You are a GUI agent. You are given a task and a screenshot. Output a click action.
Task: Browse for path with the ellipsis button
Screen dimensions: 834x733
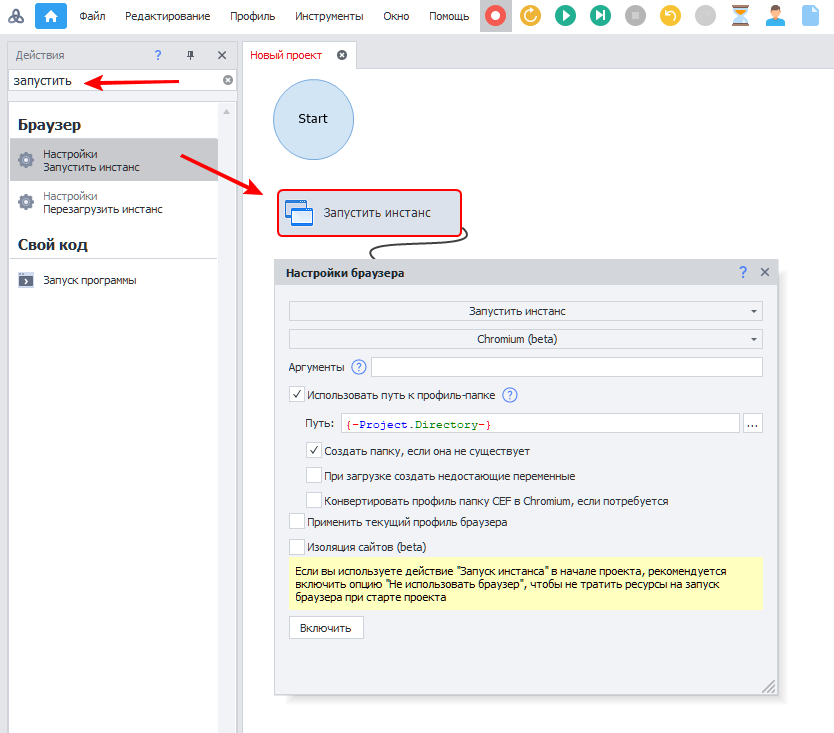[x=752, y=424]
